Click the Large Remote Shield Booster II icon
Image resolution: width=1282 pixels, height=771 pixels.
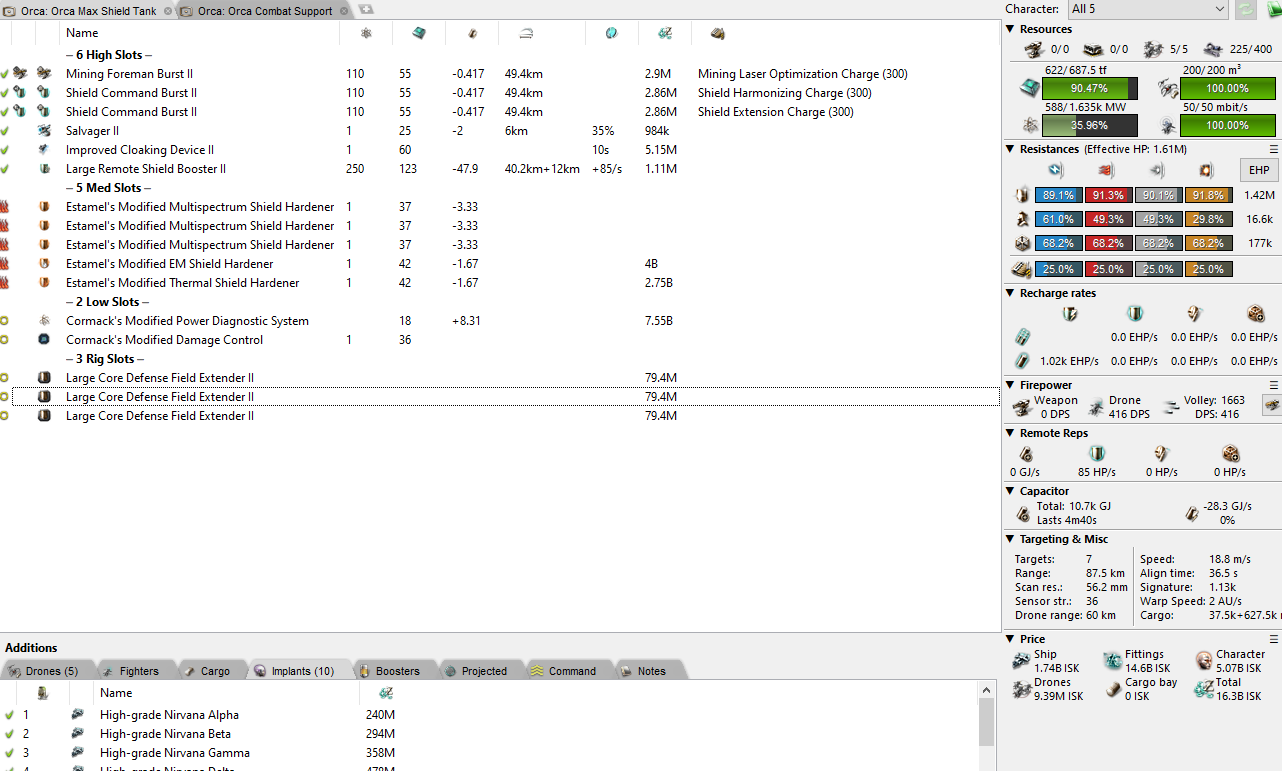(44, 169)
